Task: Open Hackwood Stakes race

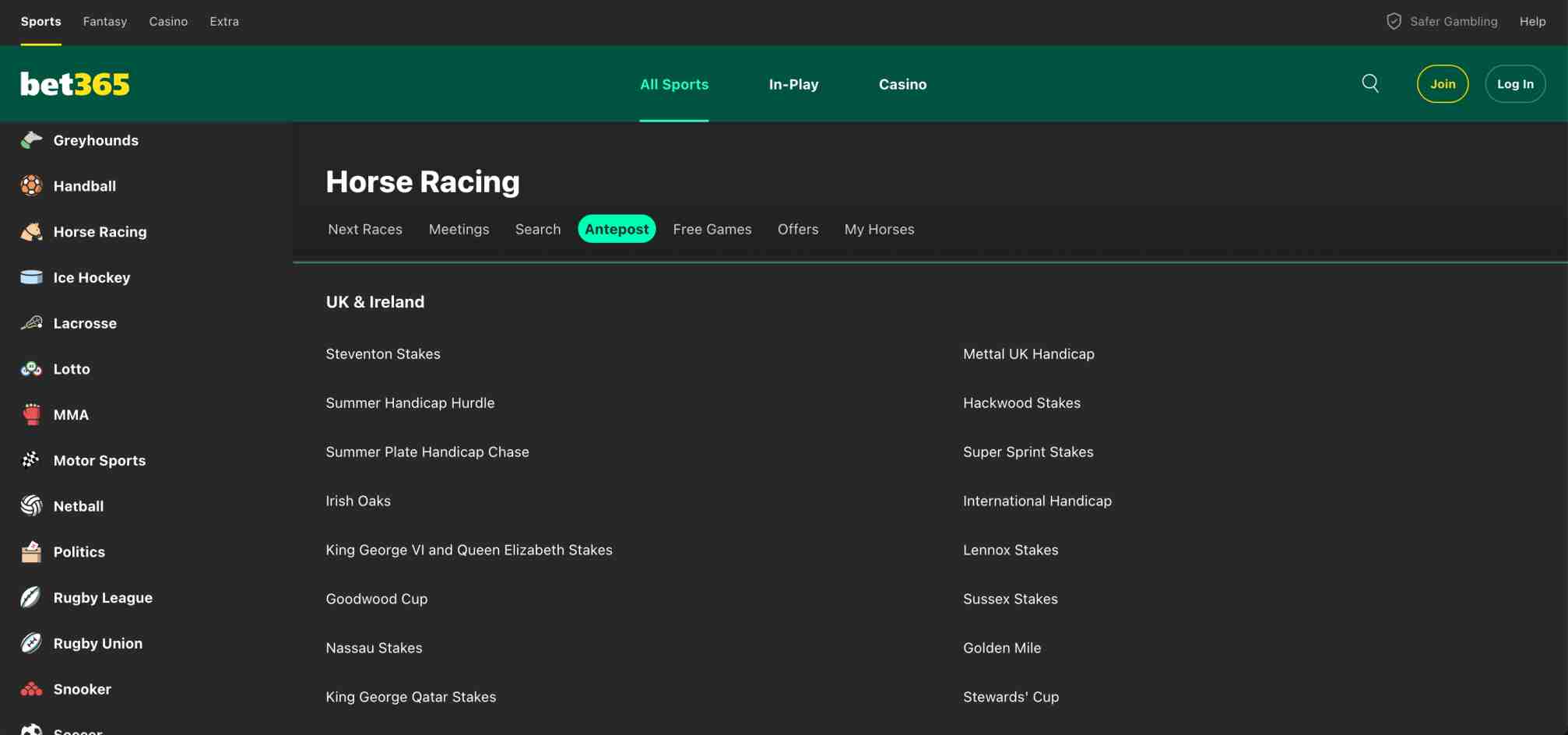Action: 1021,403
